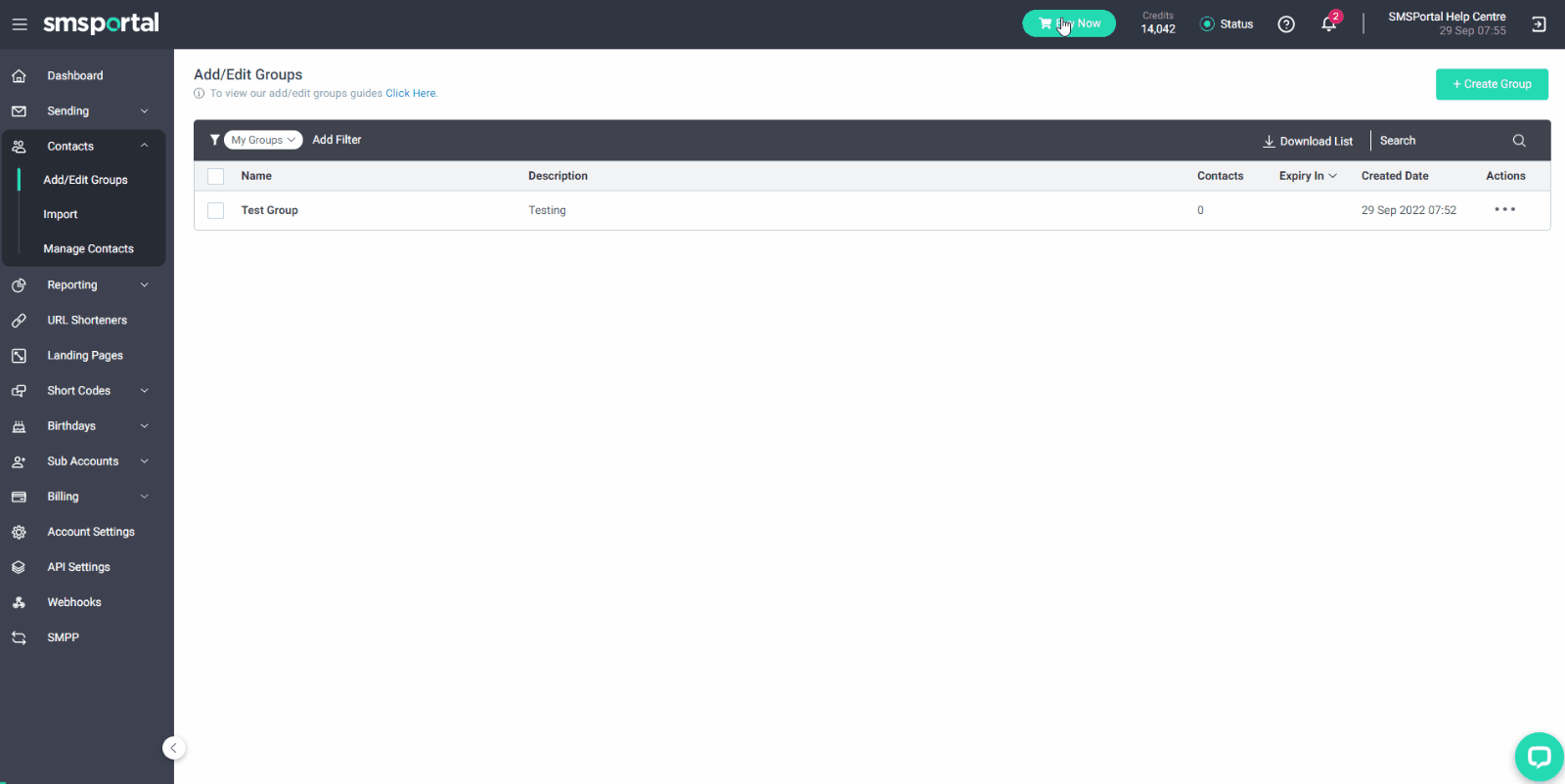
Task: Click the Short Codes icon
Action: (x=19, y=391)
